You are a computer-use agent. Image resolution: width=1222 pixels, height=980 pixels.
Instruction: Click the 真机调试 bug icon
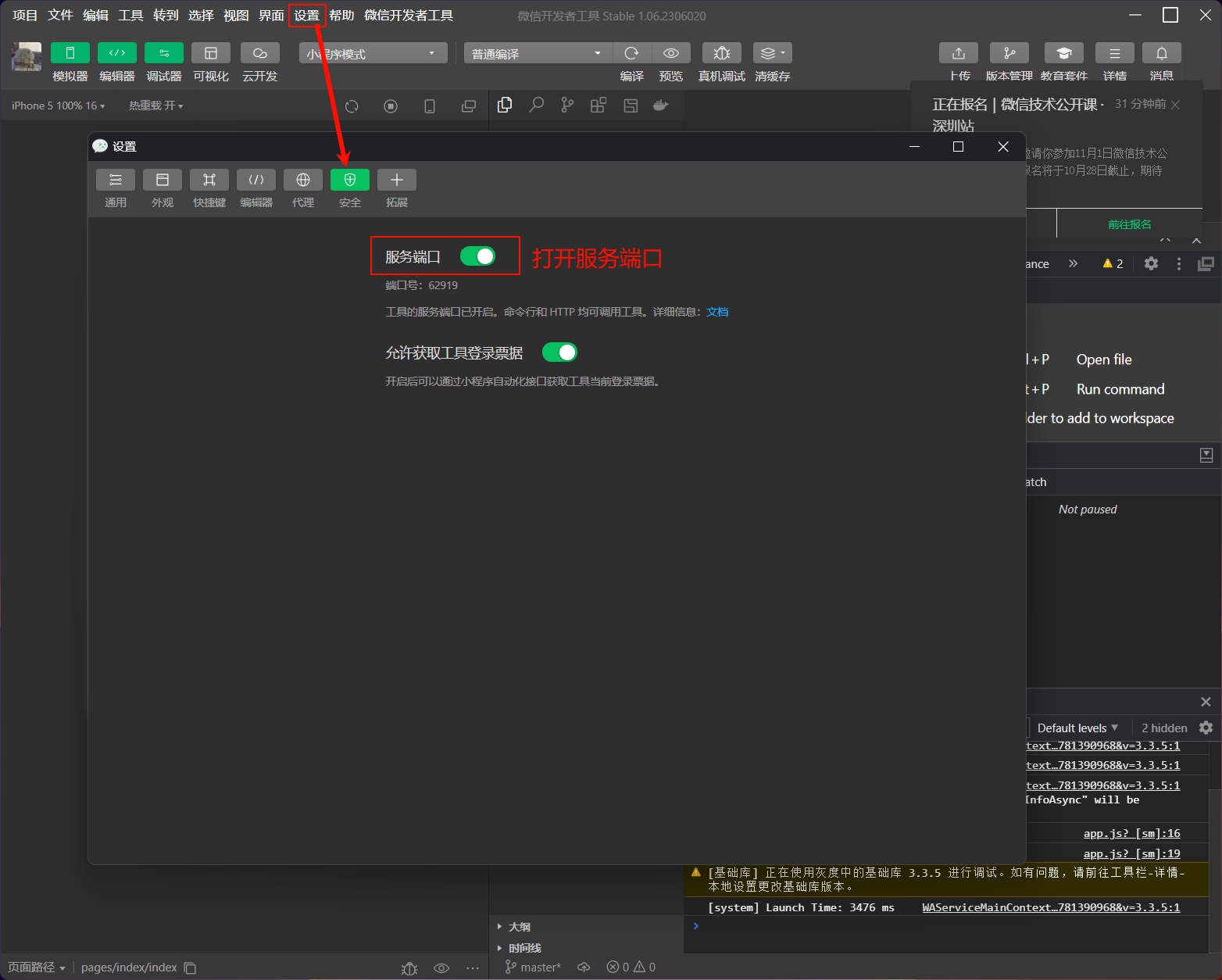click(x=721, y=53)
